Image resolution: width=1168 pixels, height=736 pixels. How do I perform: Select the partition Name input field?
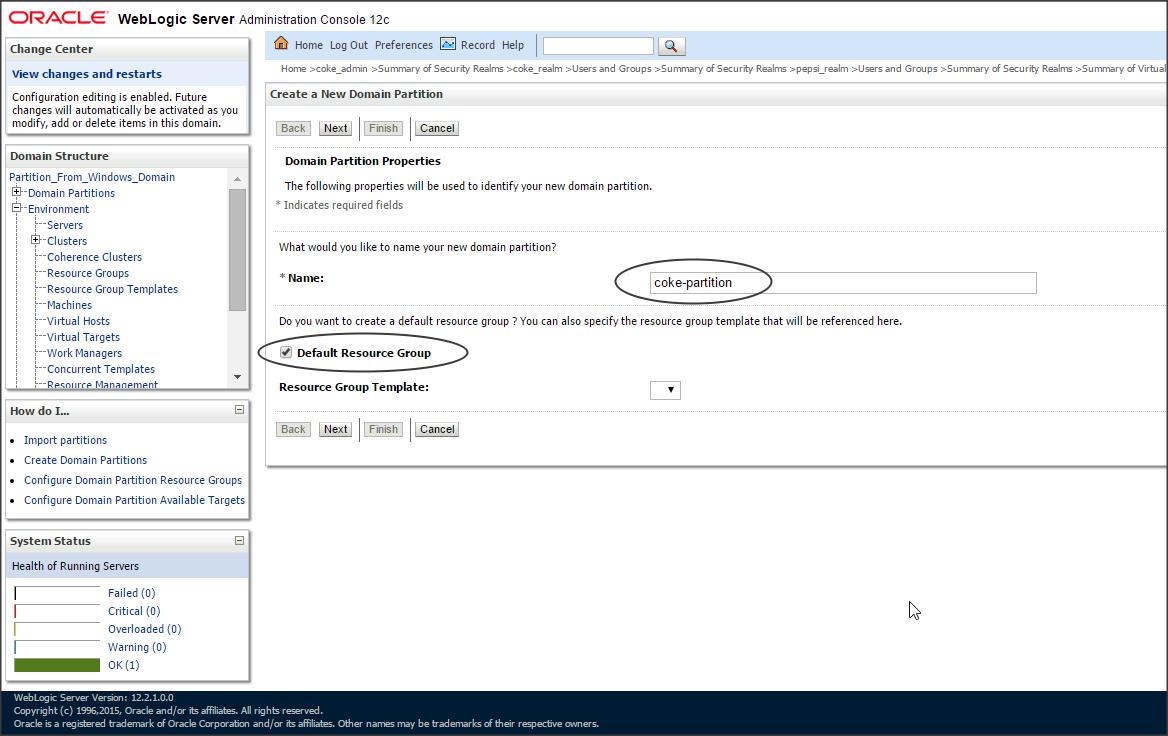click(842, 282)
